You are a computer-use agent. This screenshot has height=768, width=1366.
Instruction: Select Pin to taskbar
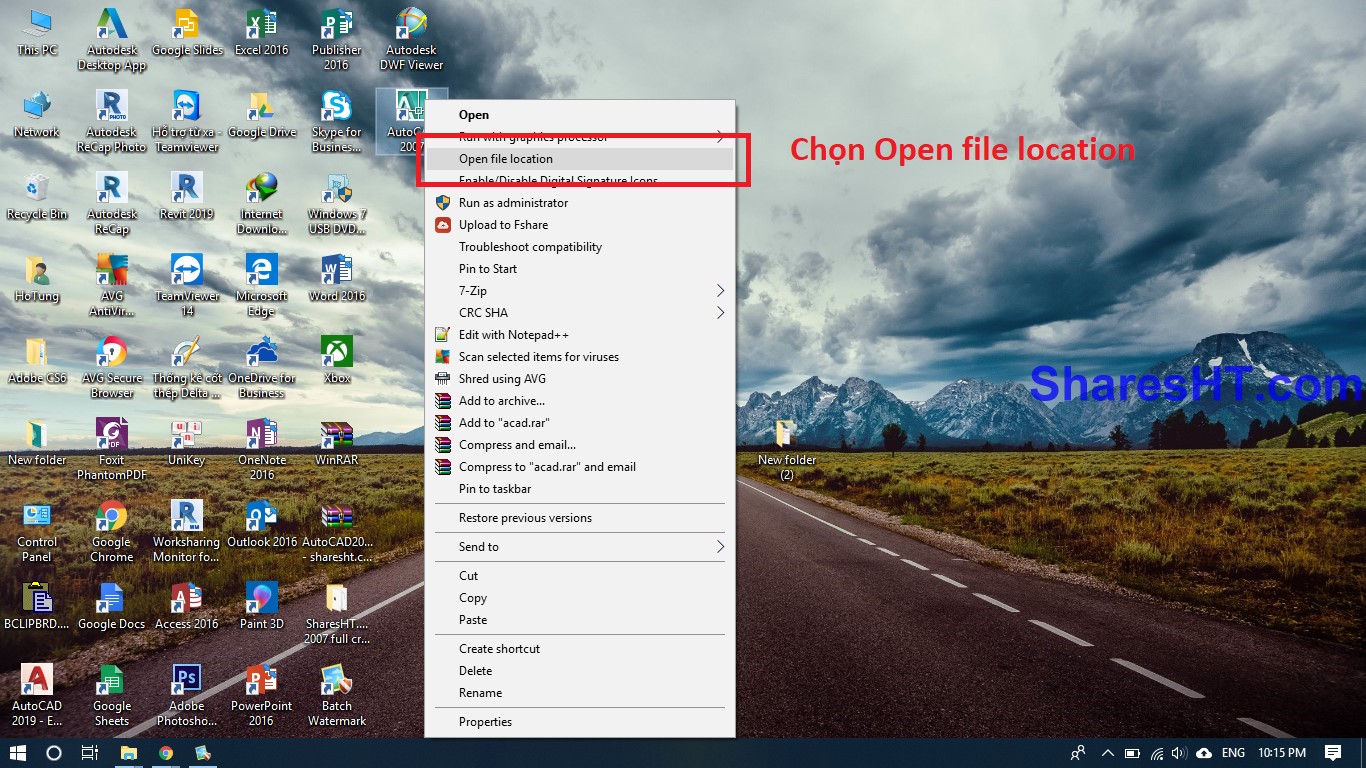[x=580, y=489]
